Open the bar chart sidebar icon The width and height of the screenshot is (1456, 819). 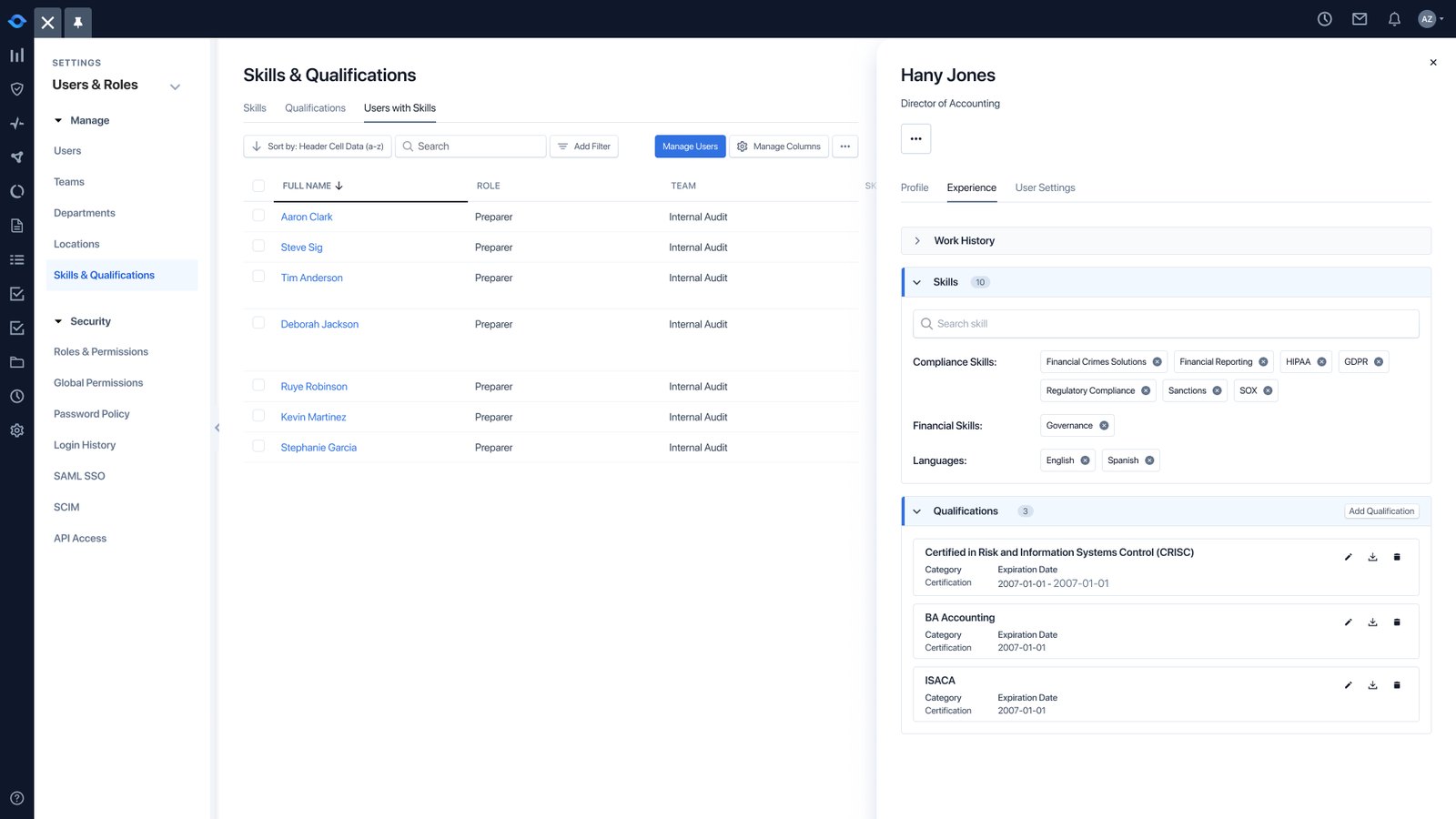click(16, 56)
